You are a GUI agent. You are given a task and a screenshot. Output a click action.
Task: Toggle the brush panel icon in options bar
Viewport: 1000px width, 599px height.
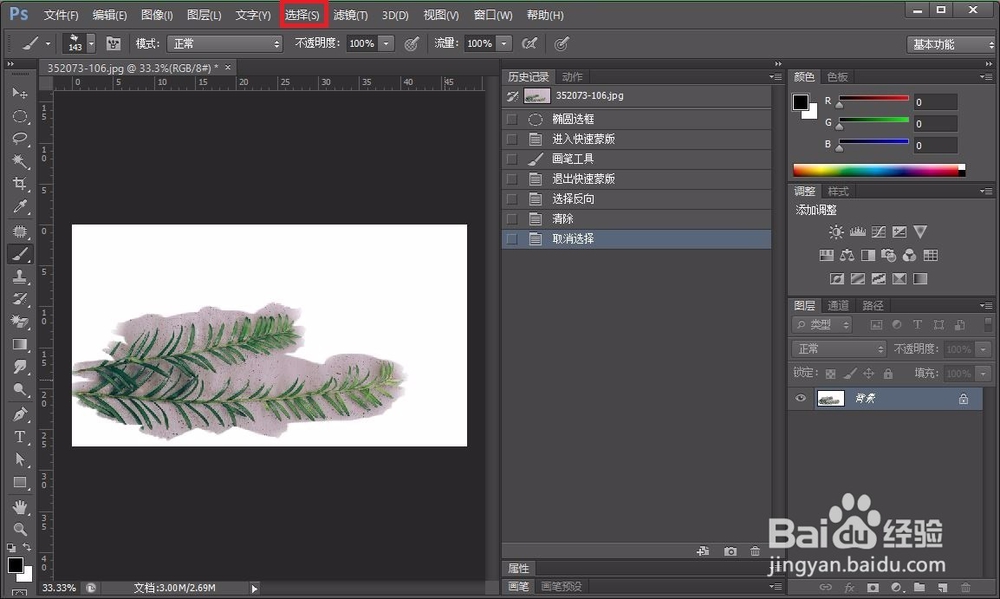click(x=114, y=43)
